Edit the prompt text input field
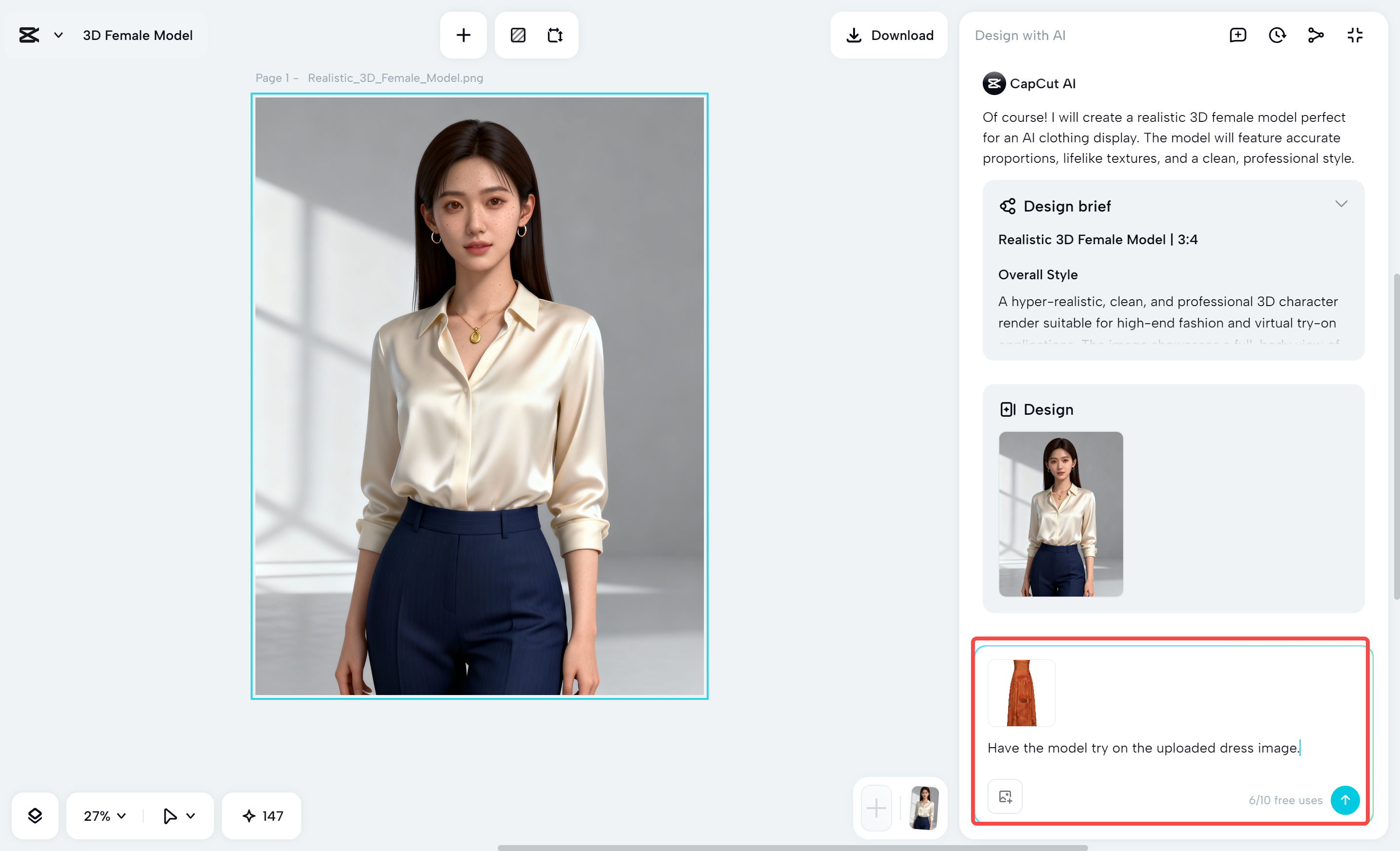1400x851 pixels. tap(1143, 748)
